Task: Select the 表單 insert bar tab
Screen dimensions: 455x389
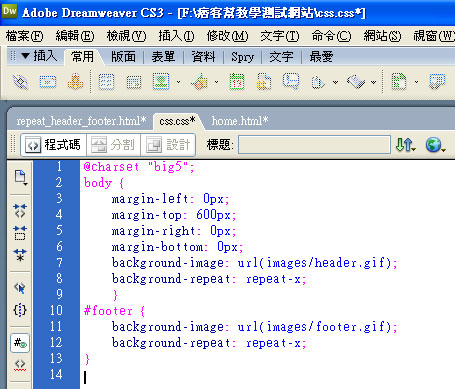Action: 163,57
